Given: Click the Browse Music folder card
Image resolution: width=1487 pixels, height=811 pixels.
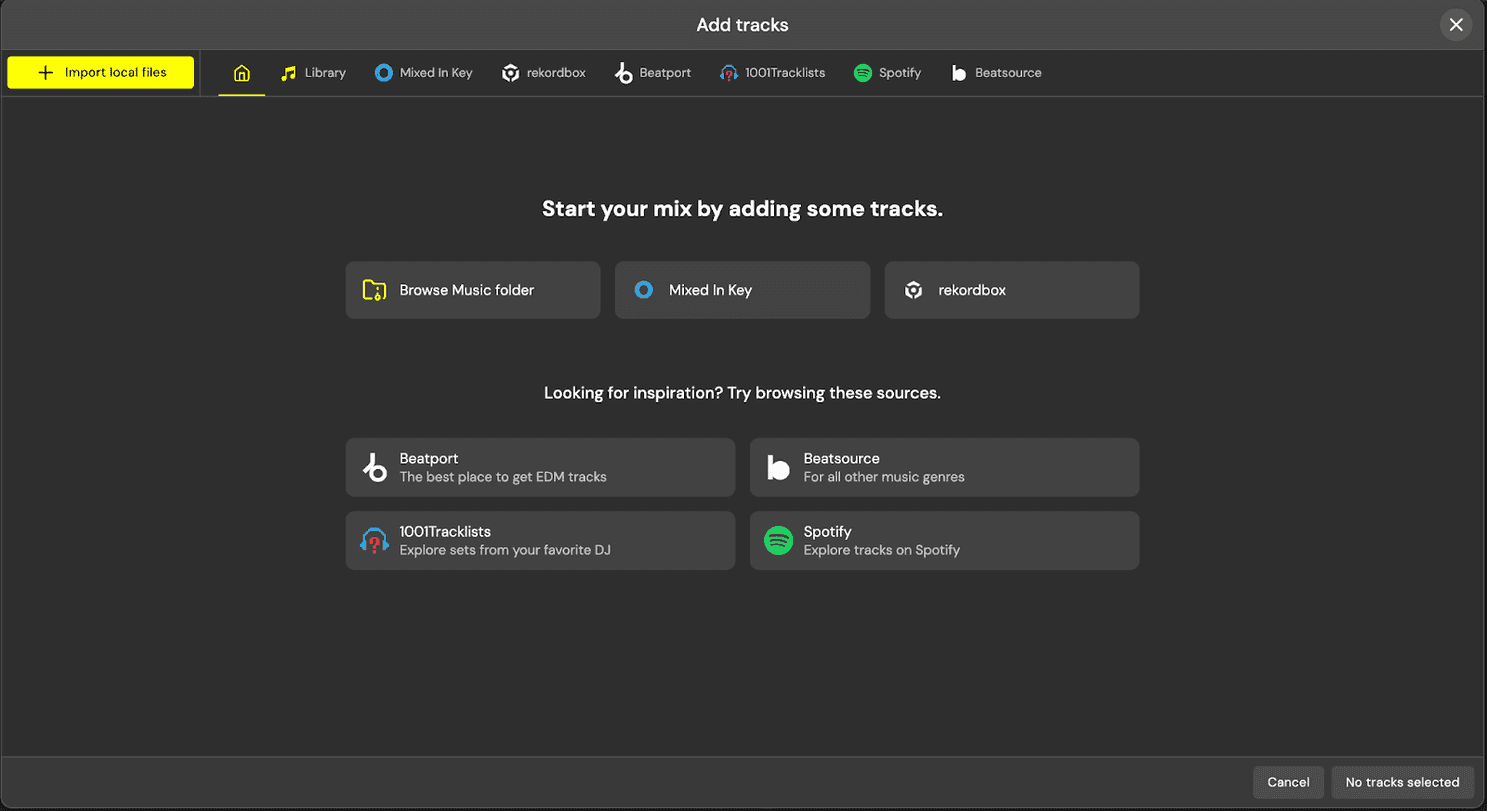Looking at the screenshot, I should 473,290.
